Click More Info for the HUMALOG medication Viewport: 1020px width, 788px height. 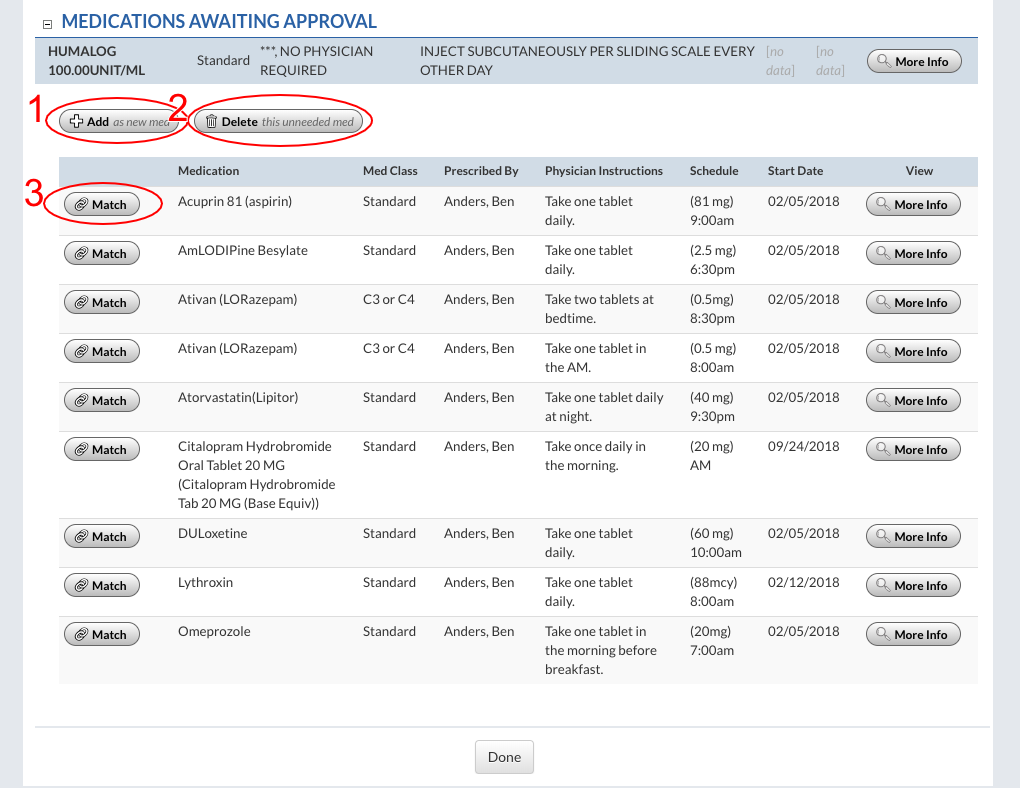[x=913, y=61]
